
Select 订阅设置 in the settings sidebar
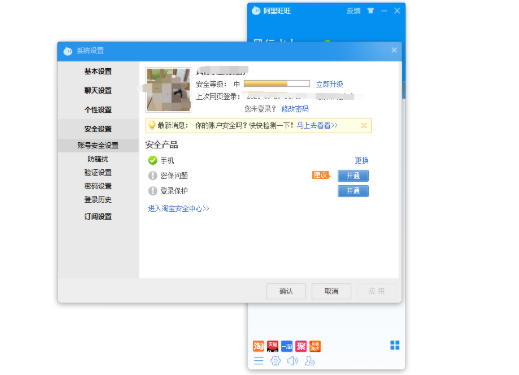98,217
